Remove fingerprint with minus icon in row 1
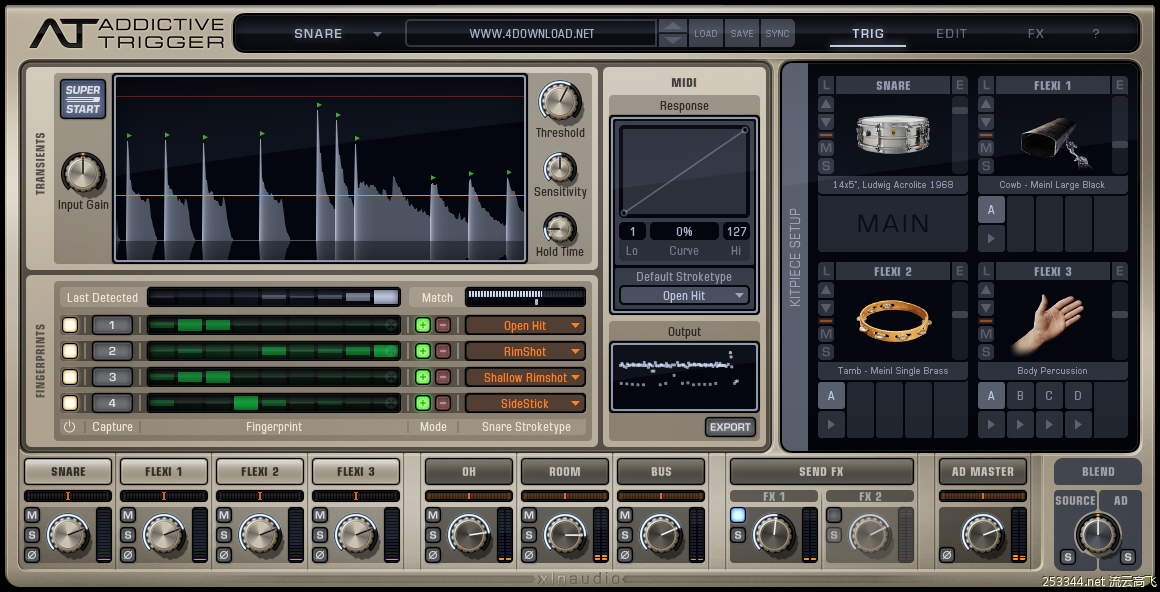 pos(442,325)
